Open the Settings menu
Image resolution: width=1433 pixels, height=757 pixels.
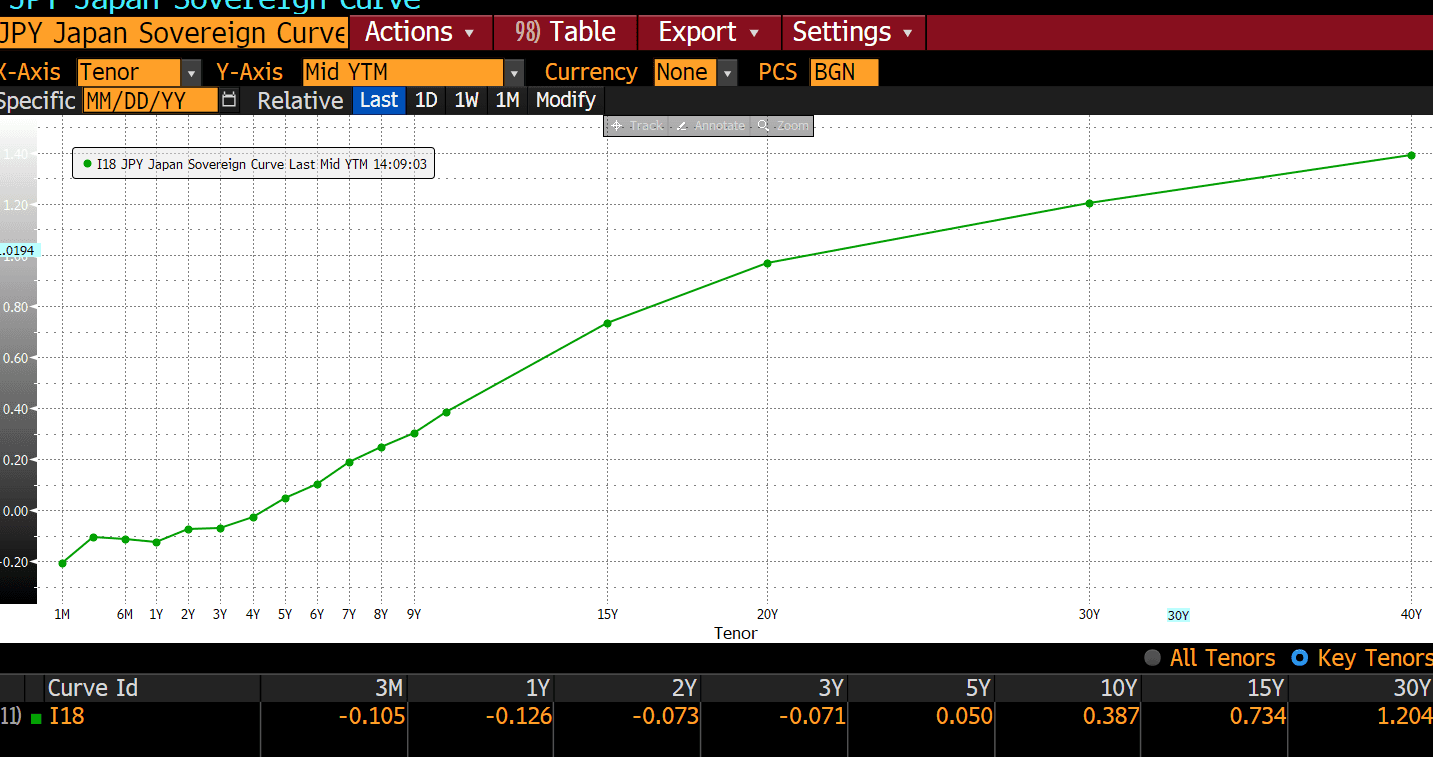pos(853,32)
